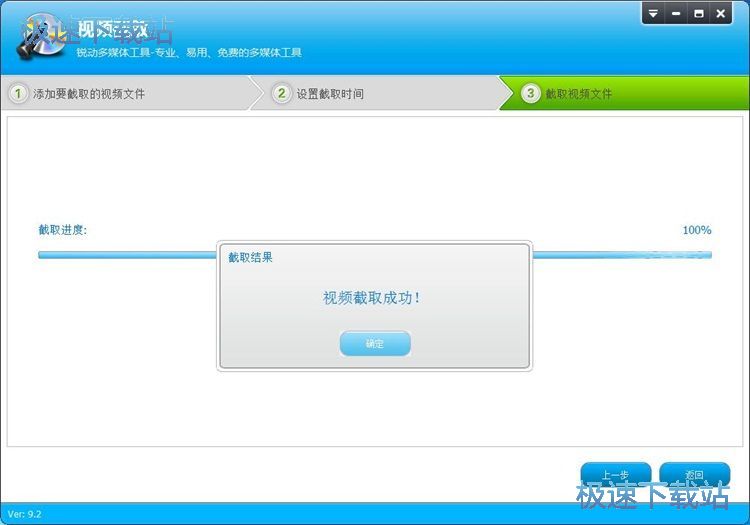This screenshot has height=525, width=750.
Task: Click the 截取进度: label
Action: 63,230
